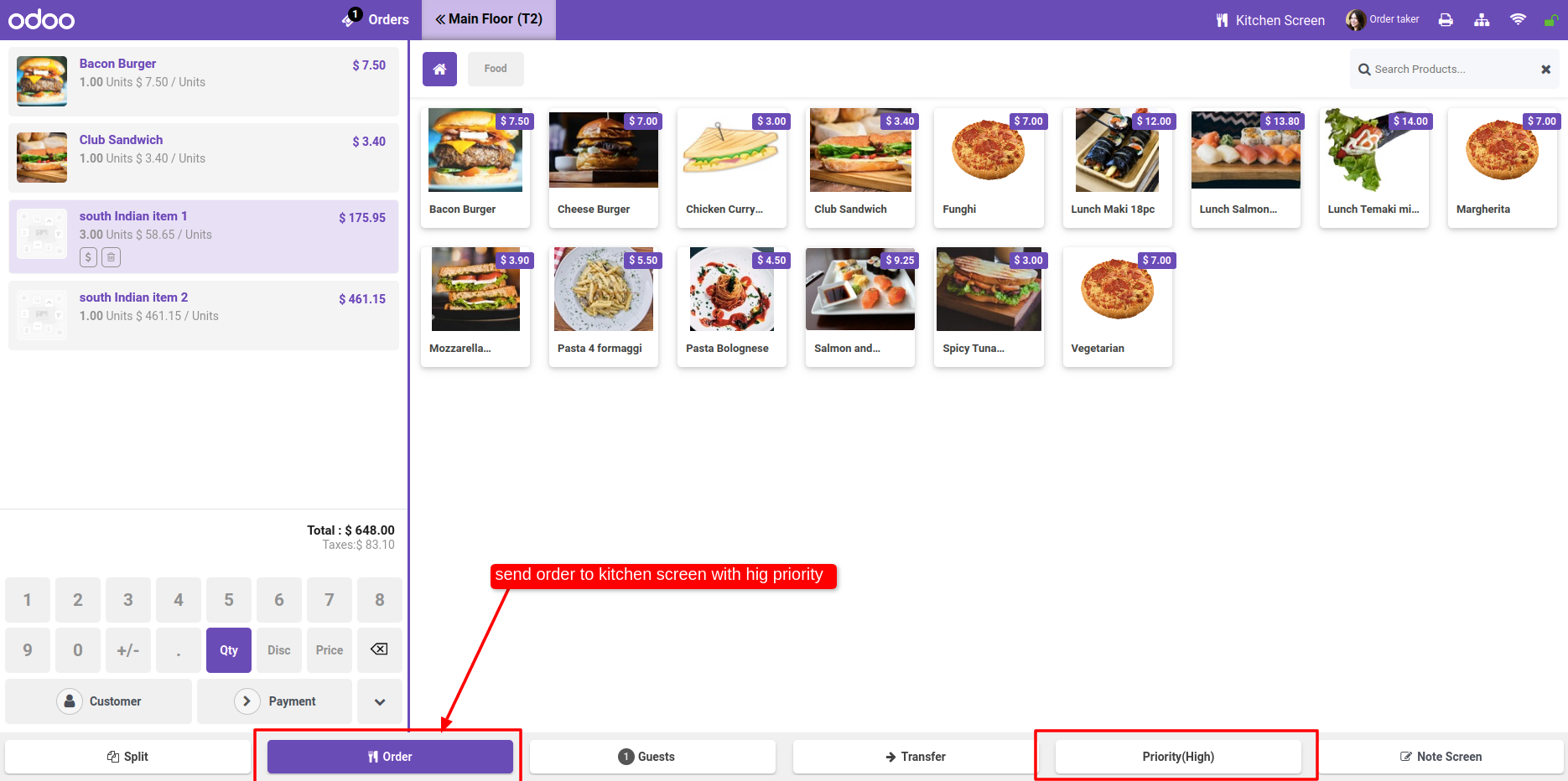Open the Orders ticket list
The height and width of the screenshot is (781, 1568).
[376, 19]
